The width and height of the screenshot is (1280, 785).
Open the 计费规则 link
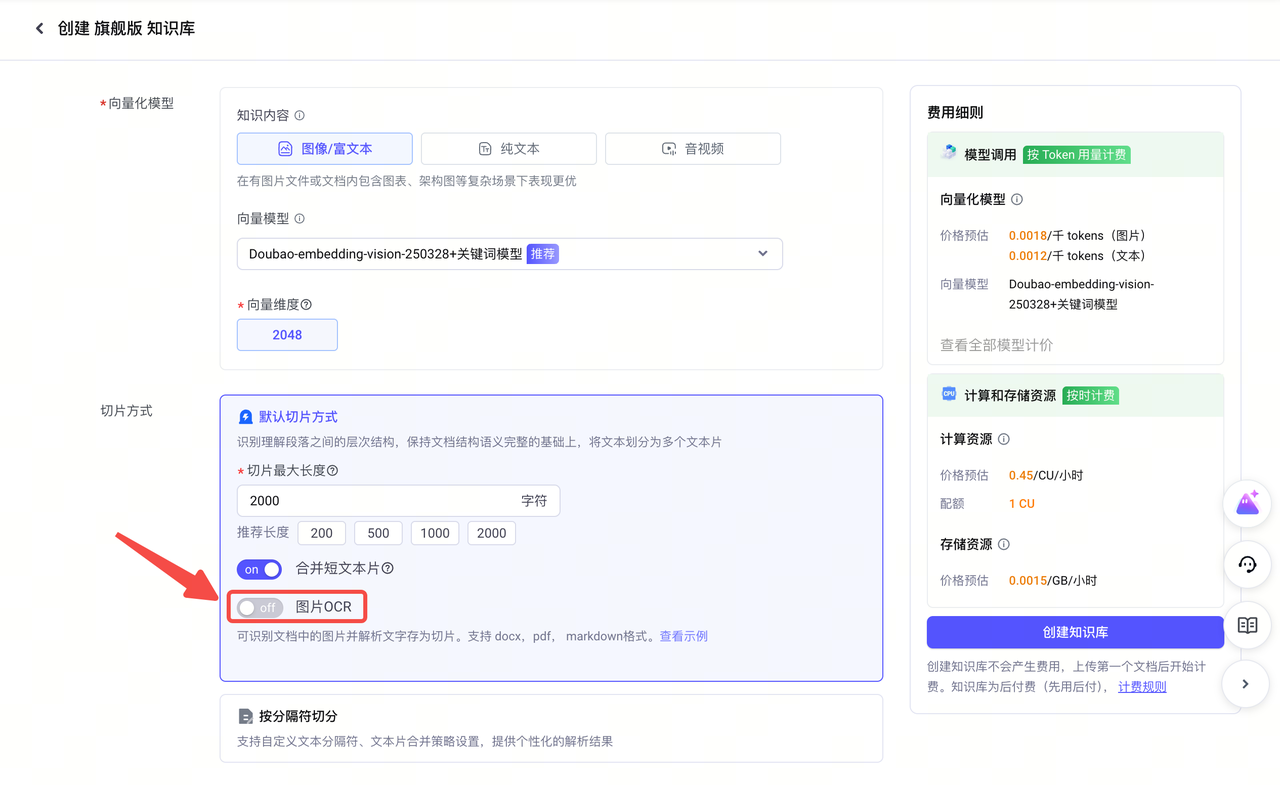(x=1142, y=687)
